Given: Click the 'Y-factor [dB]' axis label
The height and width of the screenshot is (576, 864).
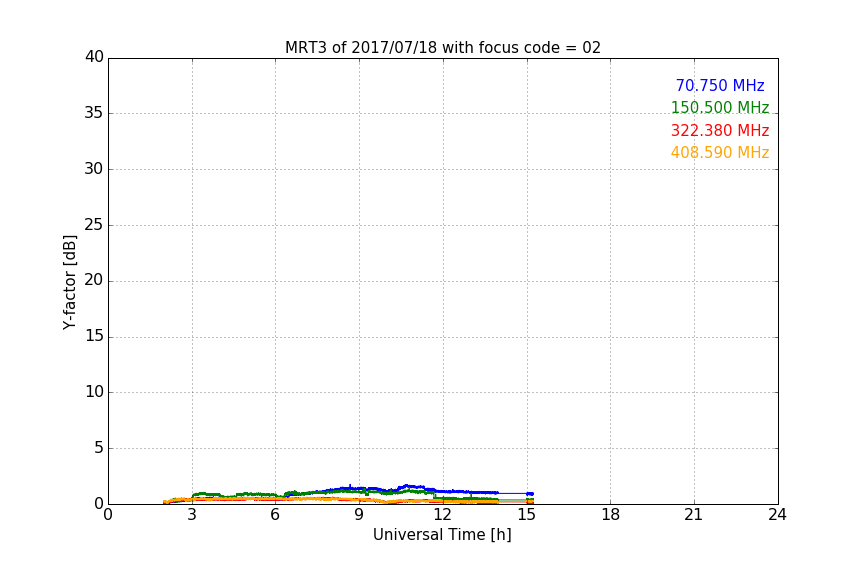Looking at the screenshot, I should (69, 282).
